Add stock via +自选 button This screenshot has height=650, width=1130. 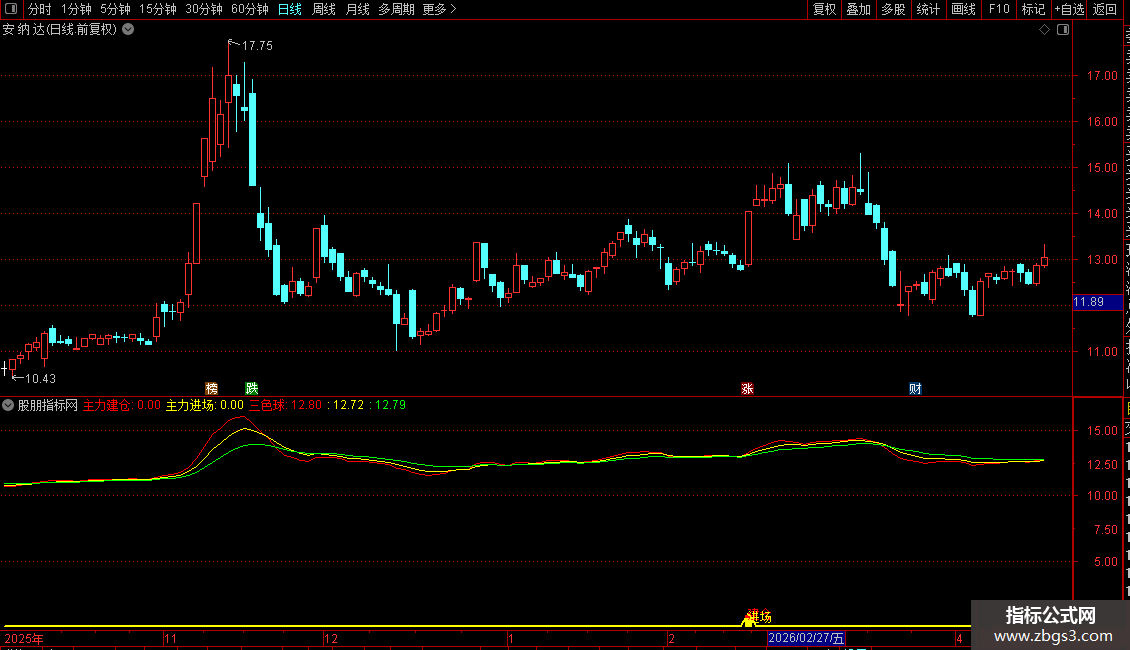pyautogui.click(x=1069, y=9)
